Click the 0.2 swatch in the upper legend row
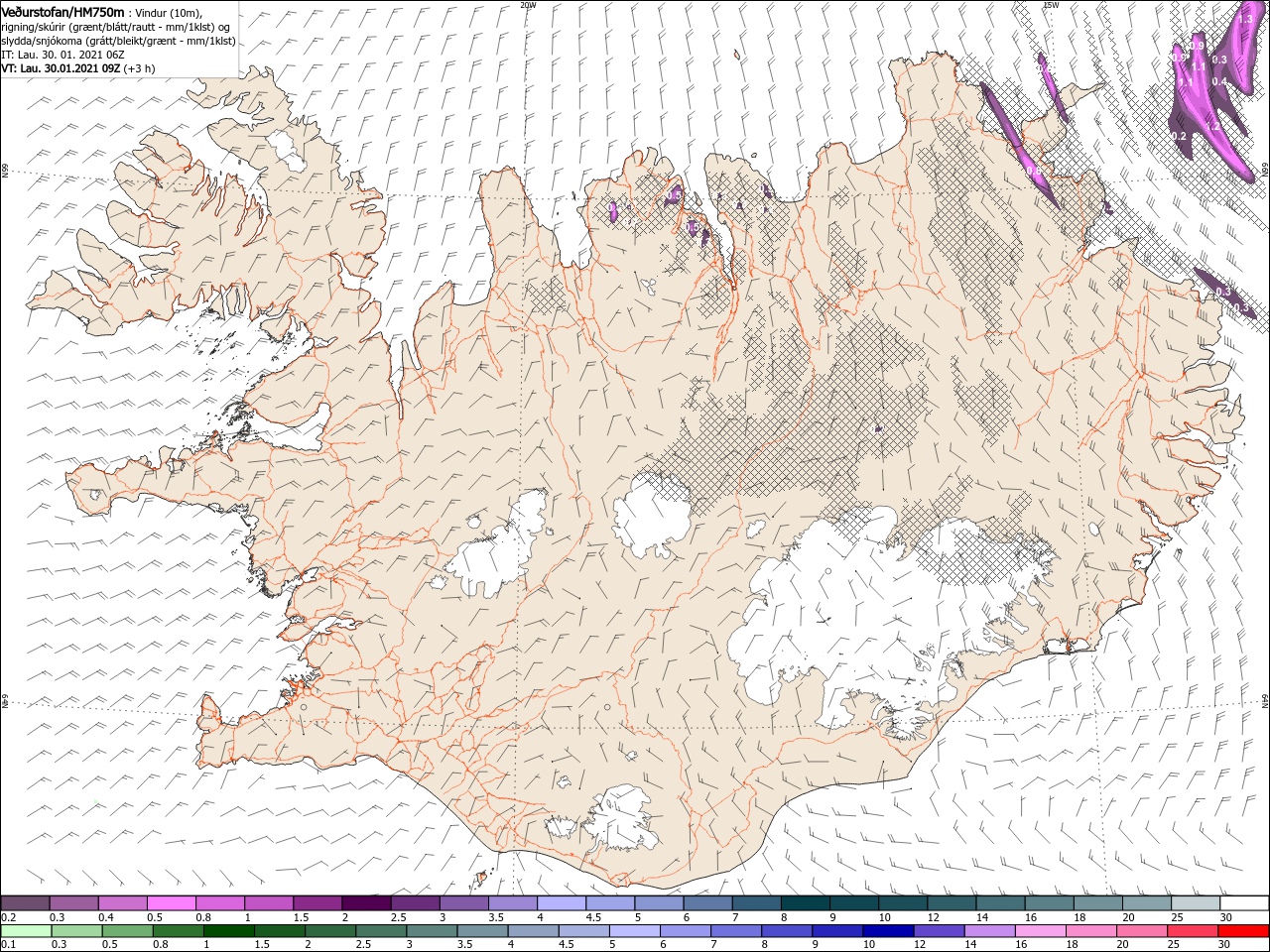The width and height of the screenshot is (1270, 952). (26, 902)
